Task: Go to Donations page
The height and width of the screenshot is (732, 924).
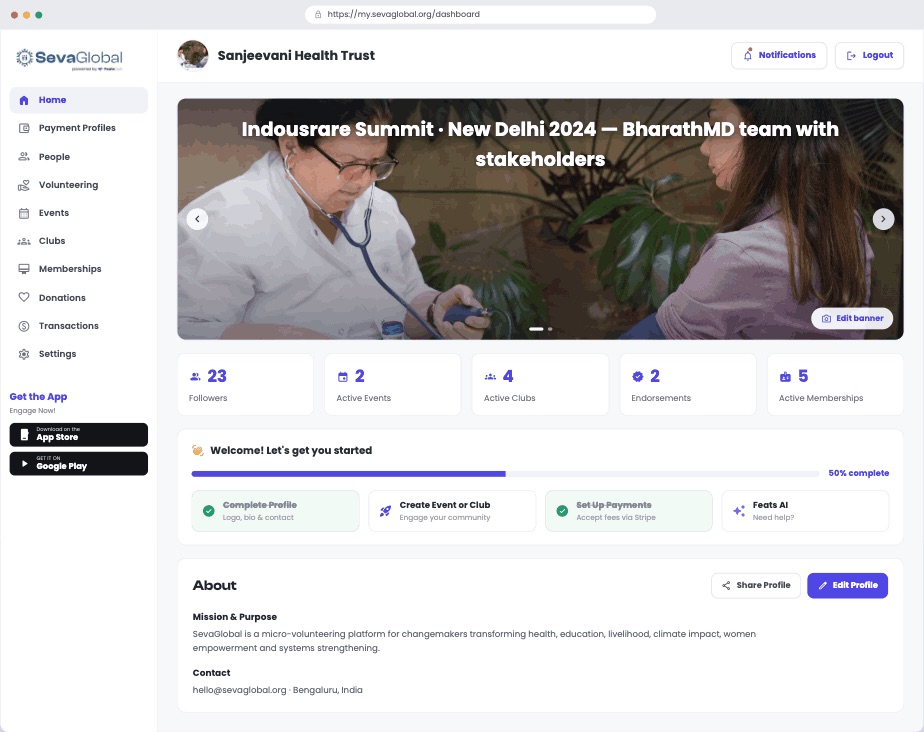Action: coord(78,297)
